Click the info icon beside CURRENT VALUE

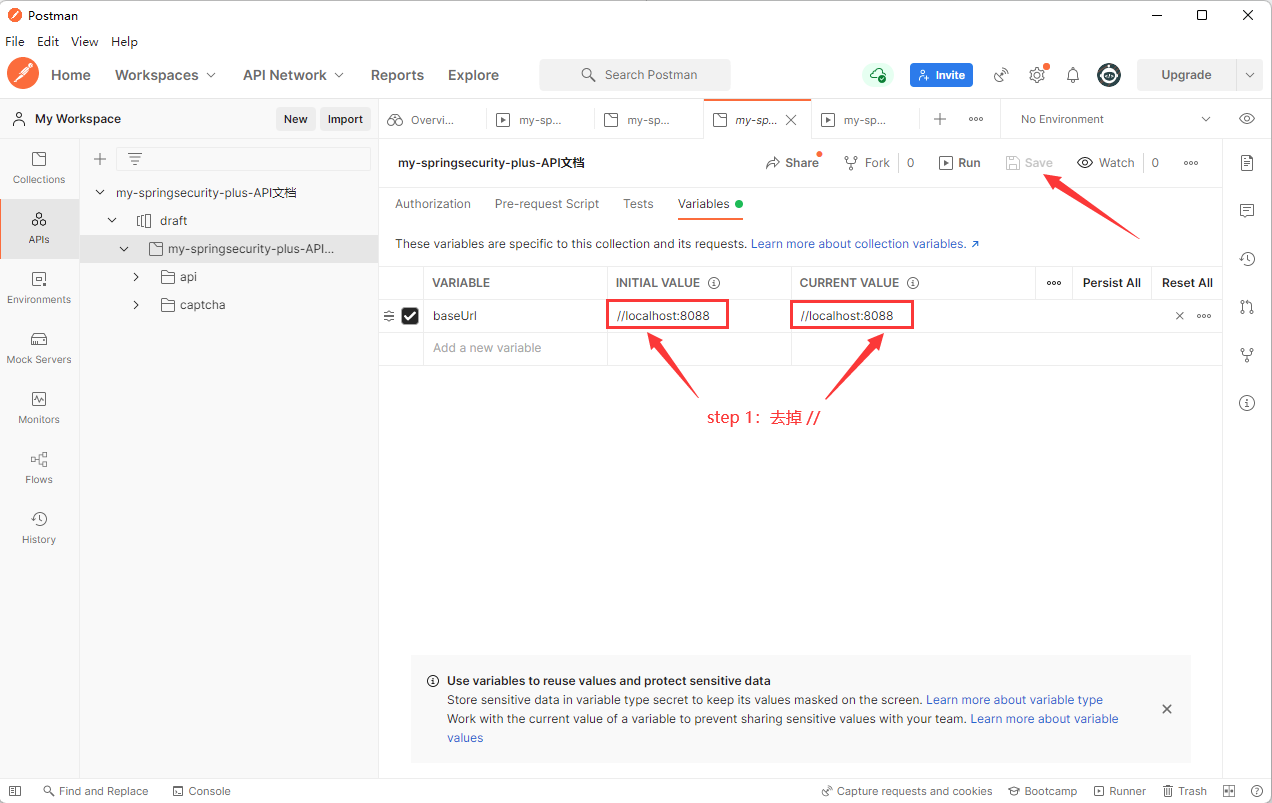click(x=913, y=283)
